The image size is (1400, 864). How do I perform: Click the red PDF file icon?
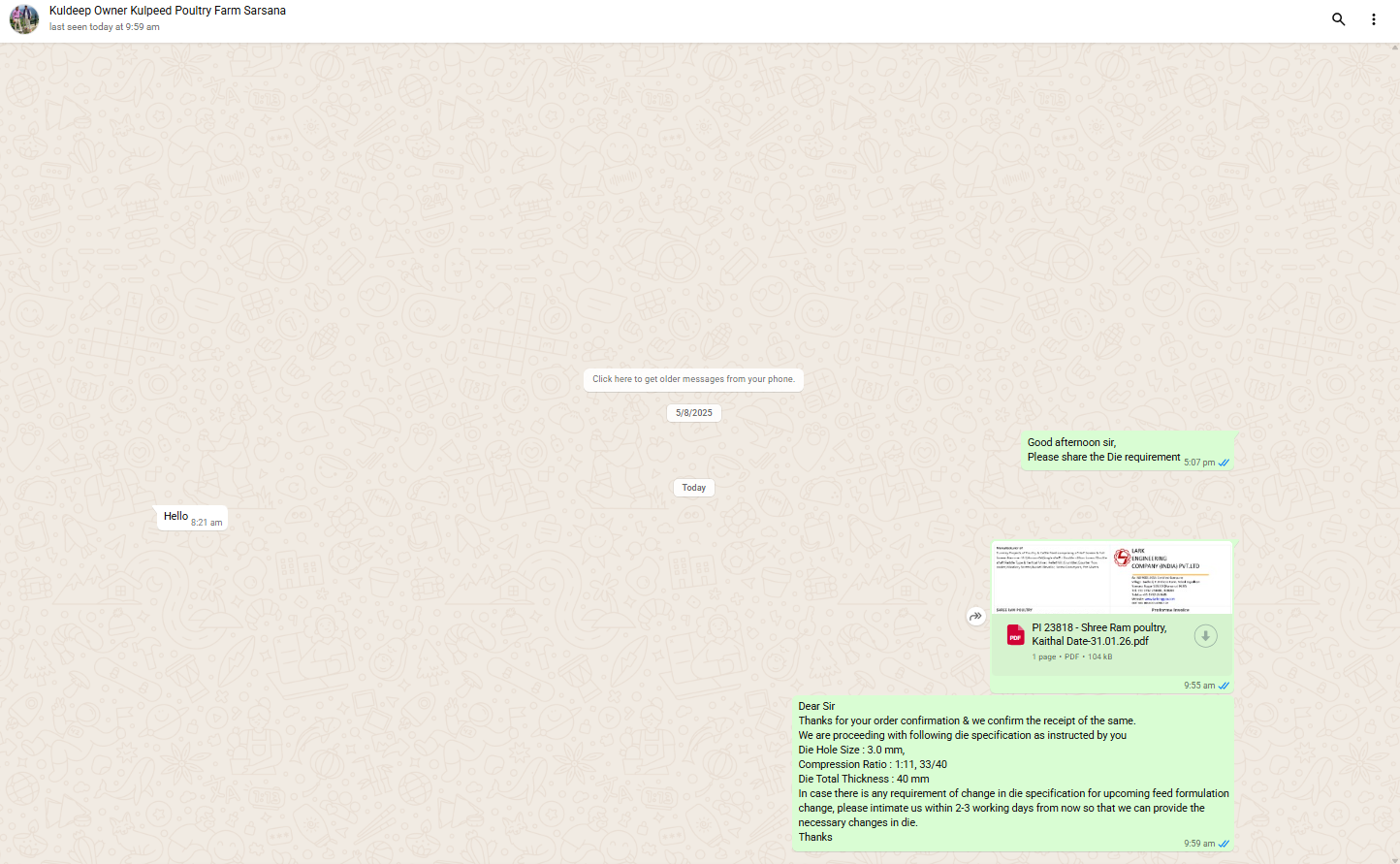pos(1015,635)
